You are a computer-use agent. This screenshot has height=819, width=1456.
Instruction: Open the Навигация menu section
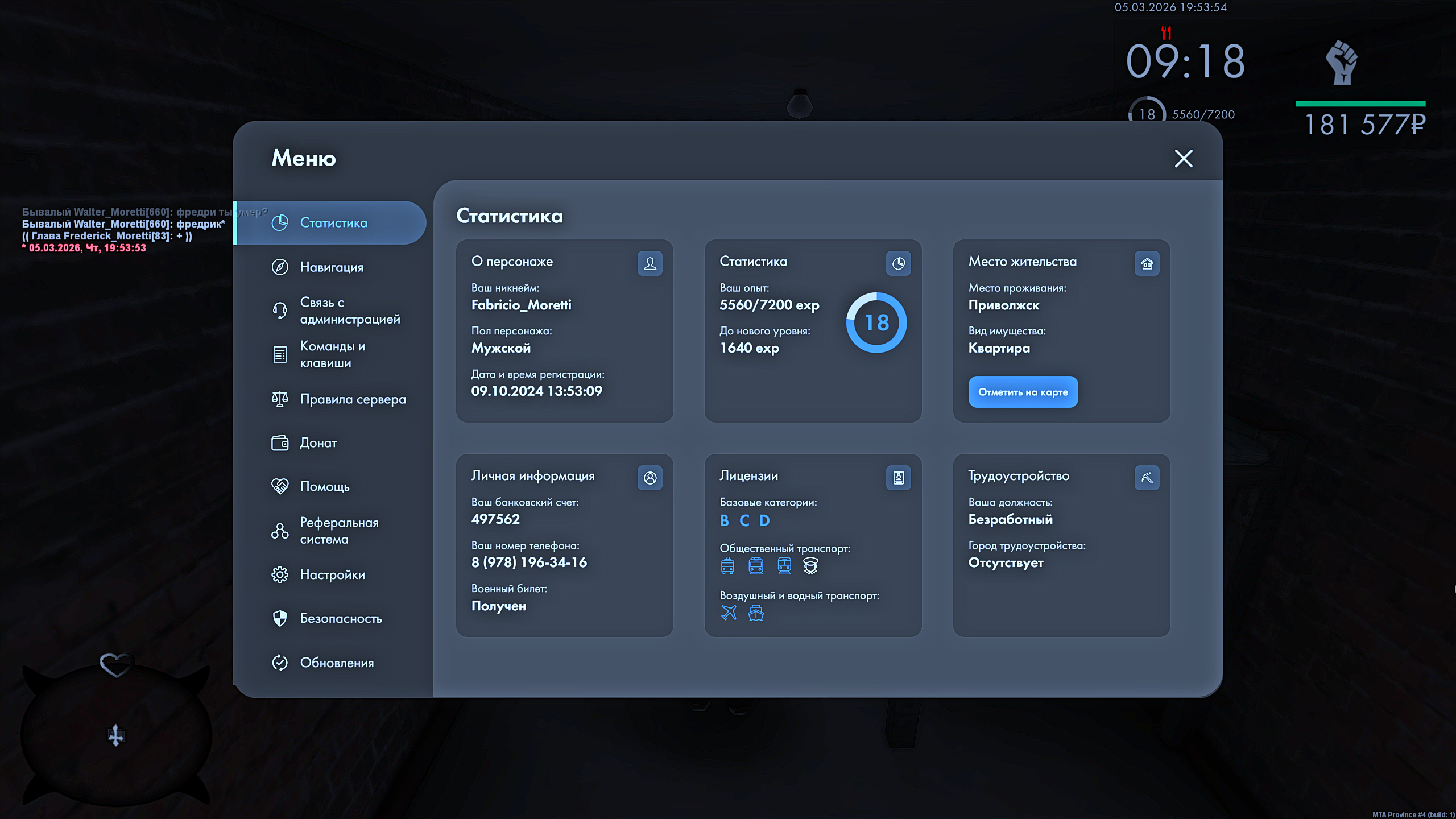331,267
